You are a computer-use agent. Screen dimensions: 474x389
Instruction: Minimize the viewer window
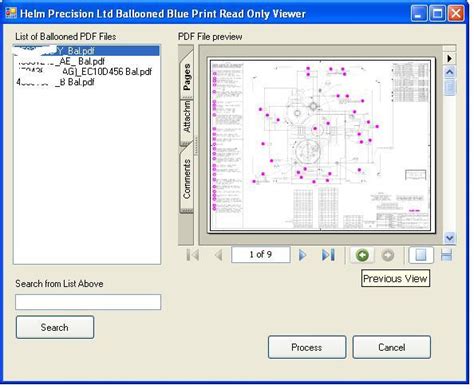tap(419, 14)
